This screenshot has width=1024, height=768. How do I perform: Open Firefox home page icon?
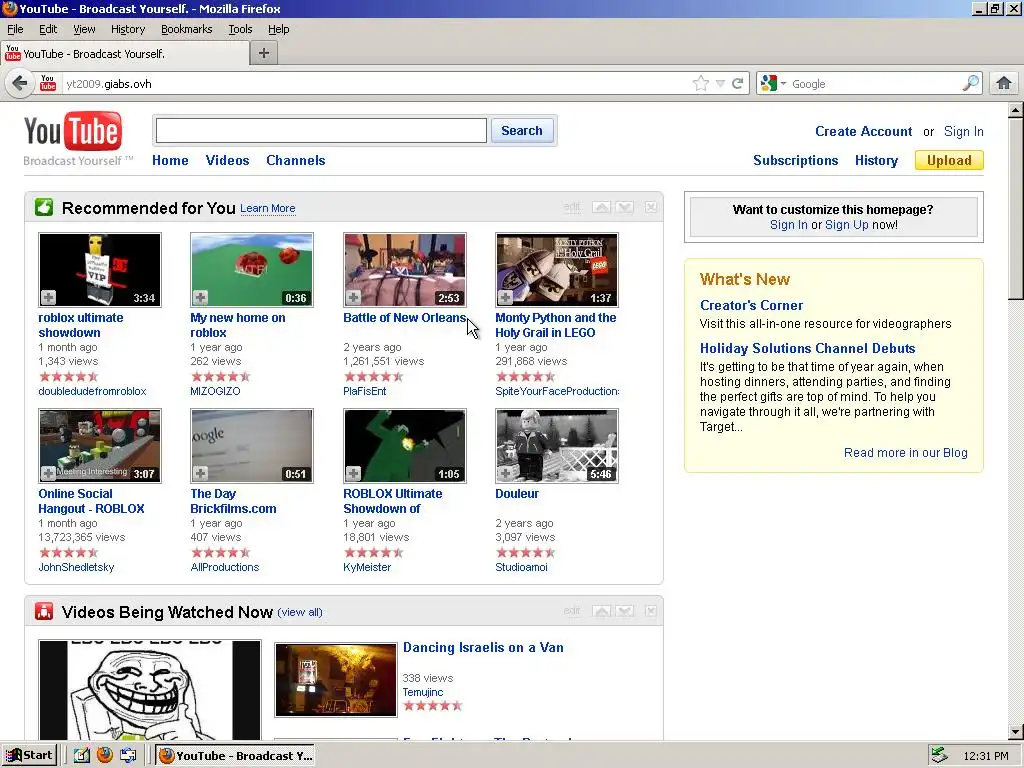pyautogui.click(x=1004, y=84)
